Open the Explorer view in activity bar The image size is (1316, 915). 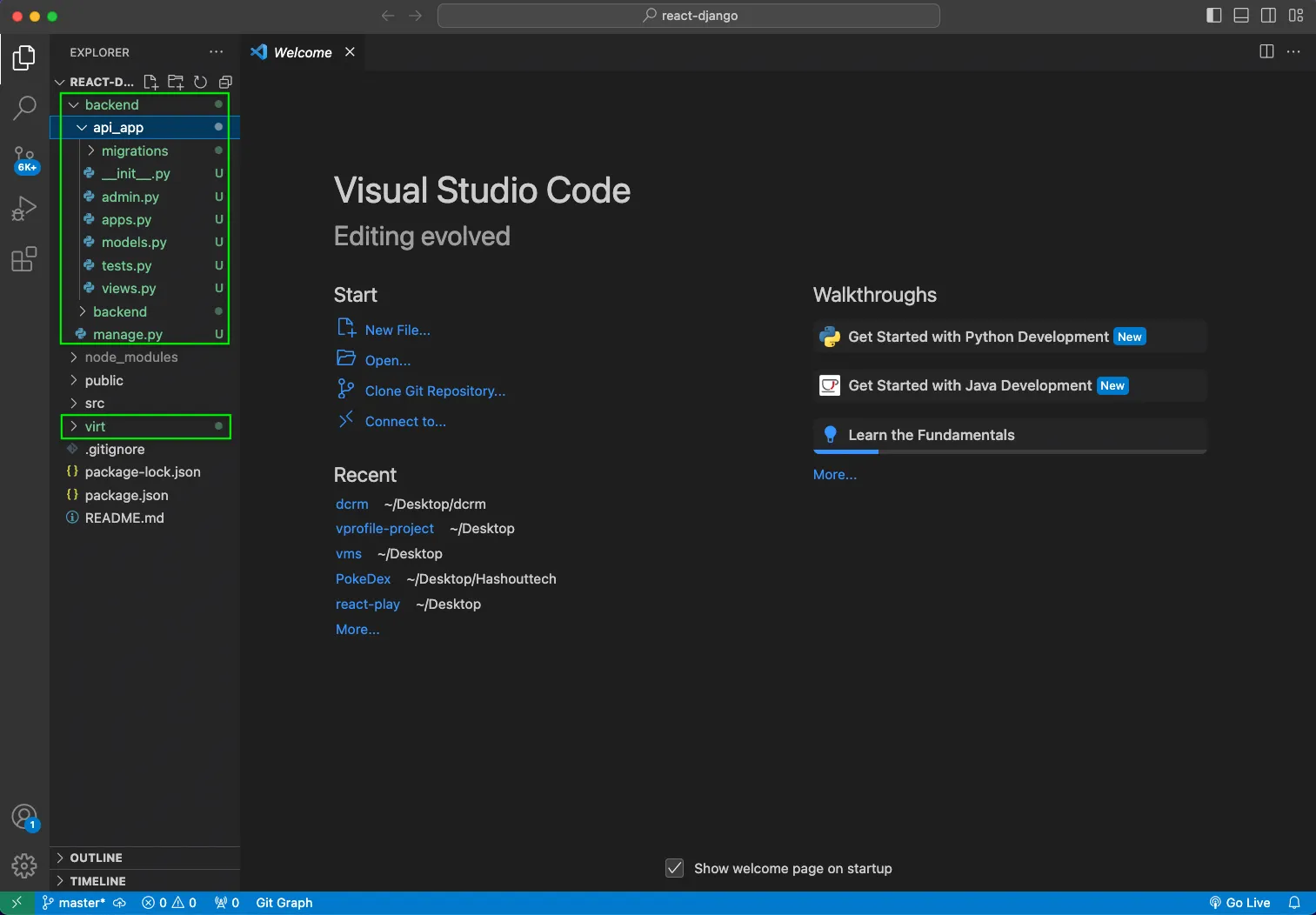pyautogui.click(x=24, y=58)
